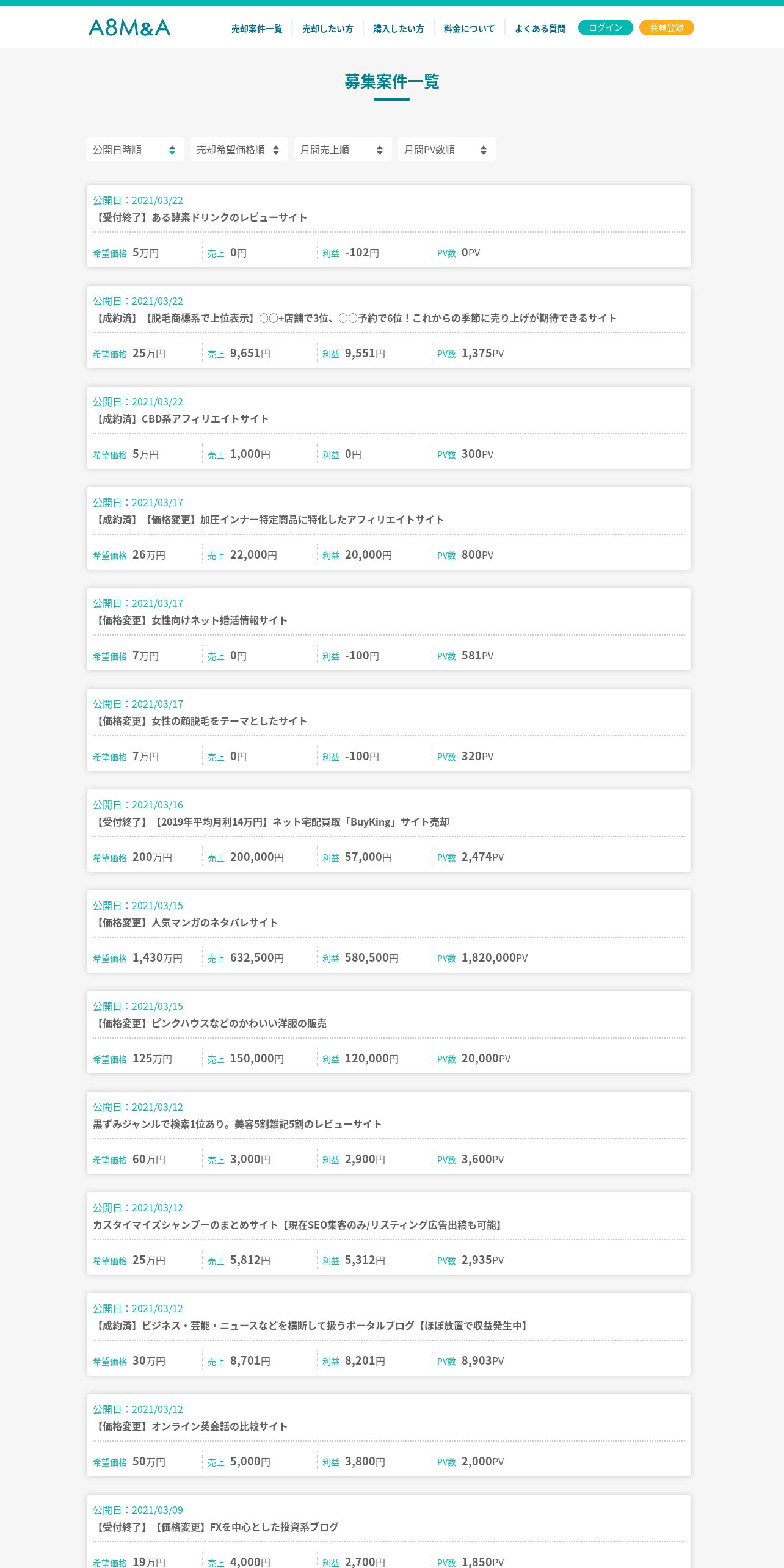Click the date 公開日:2021/03/09
The width and height of the screenshot is (784, 1568).
(138, 1510)
